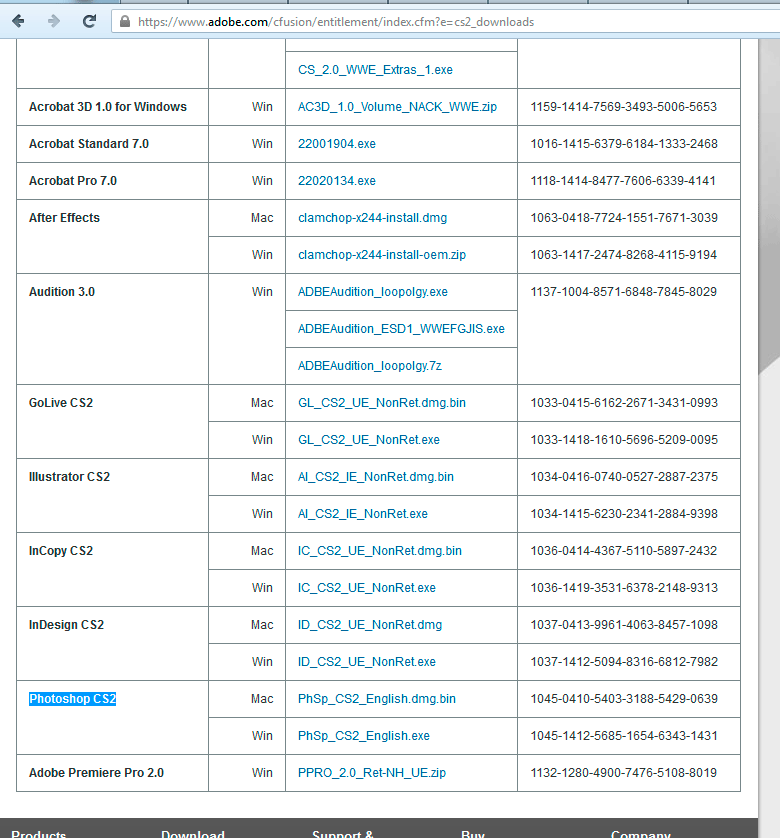This screenshot has width=780, height=838.
Task: Click the Acrobat 3D 1.0 for Windows name
Action: coord(107,107)
